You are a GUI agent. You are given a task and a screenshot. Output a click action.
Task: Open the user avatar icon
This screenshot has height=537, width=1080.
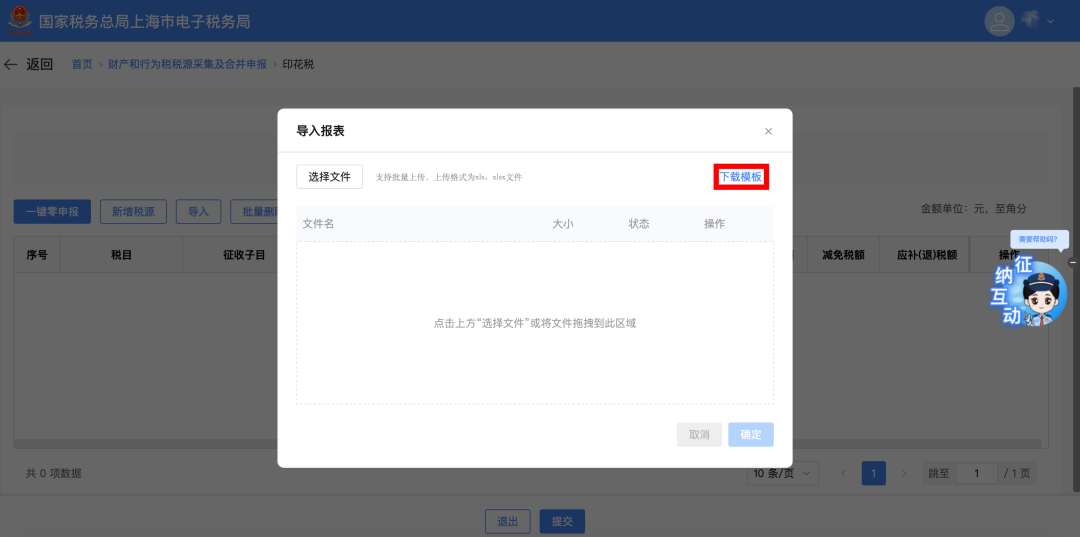(x=999, y=21)
